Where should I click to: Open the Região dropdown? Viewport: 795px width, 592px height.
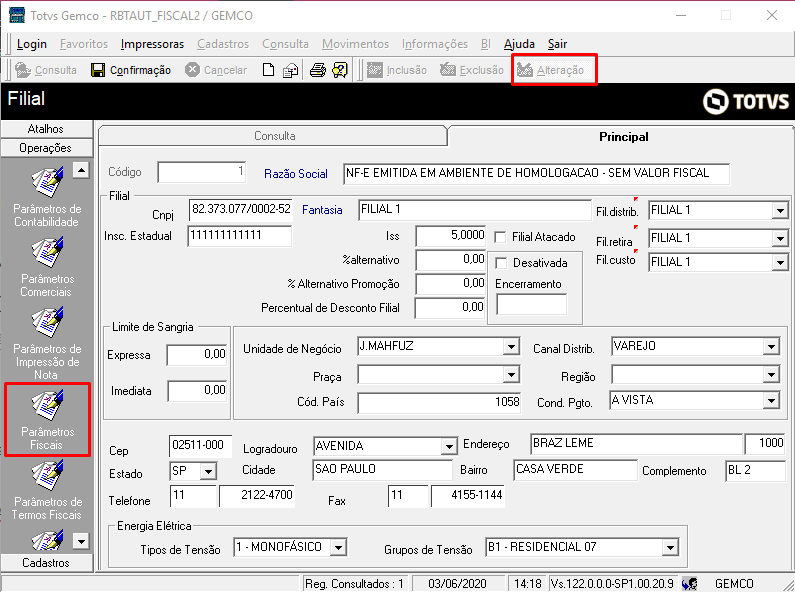tap(771, 375)
